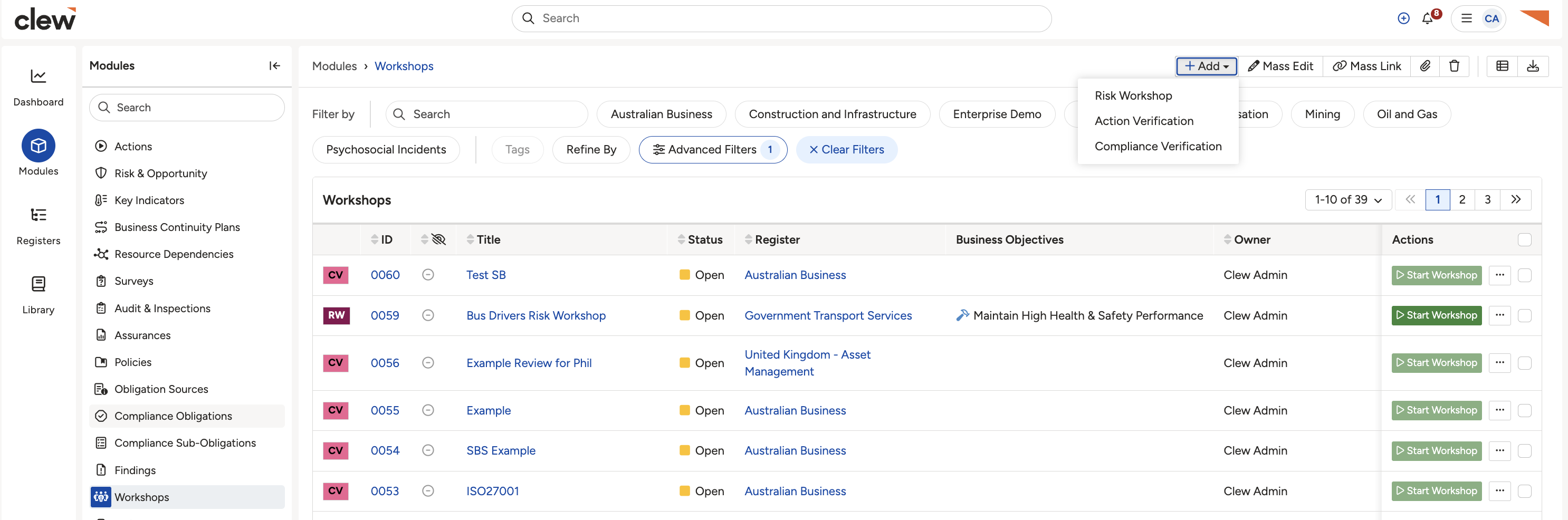Open more actions for row 0060
The height and width of the screenshot is (520, 1568).
[1499, 275]
